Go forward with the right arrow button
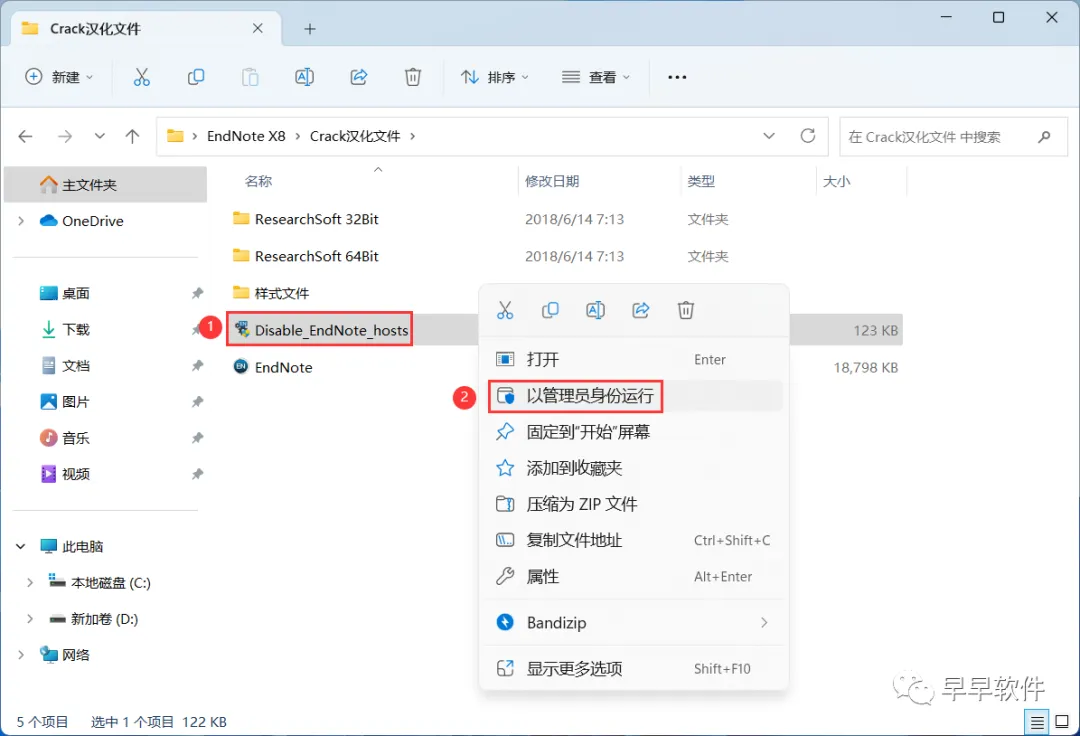 click(x=65, y=136)
